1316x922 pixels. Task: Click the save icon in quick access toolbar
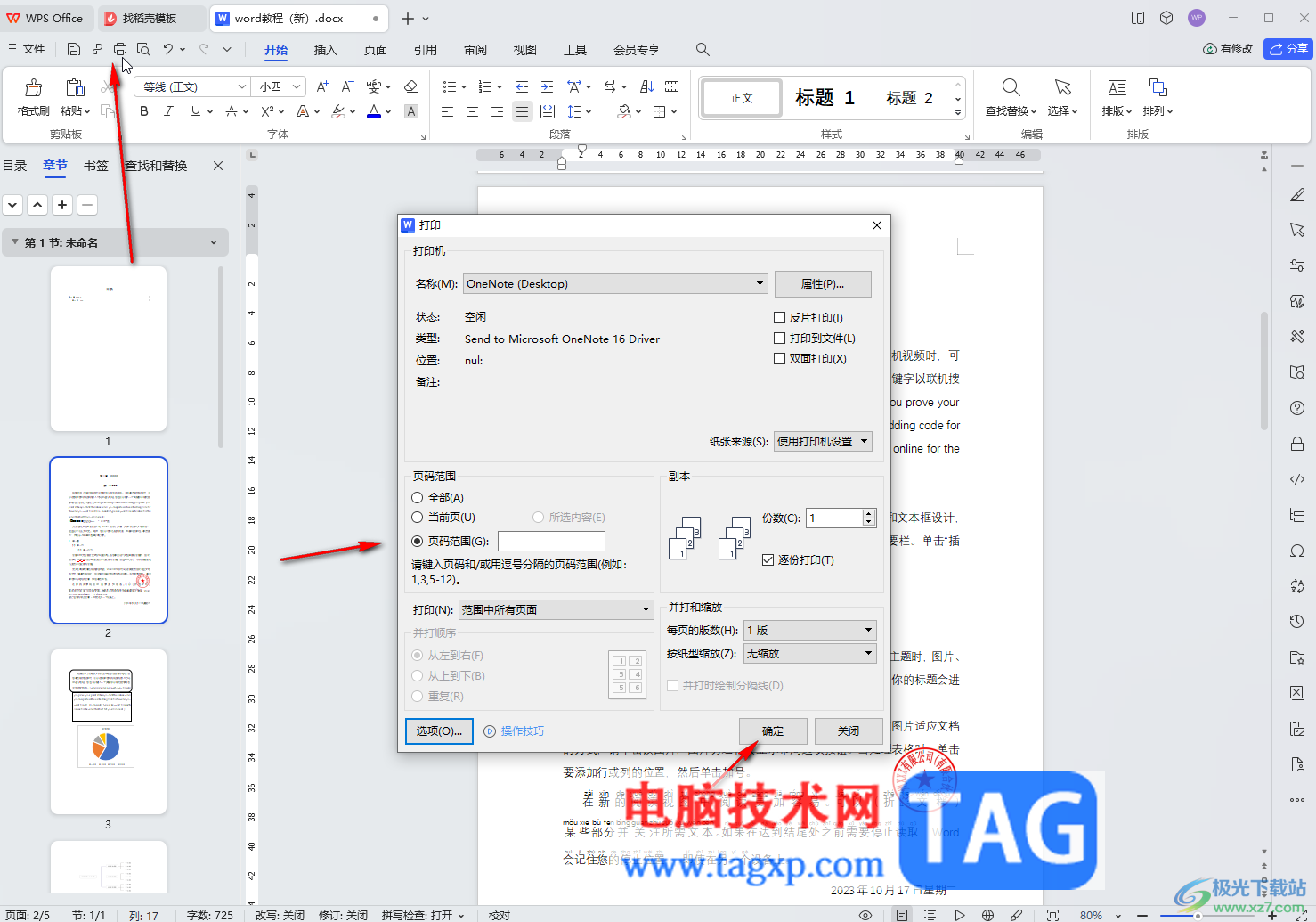[74, 49]
